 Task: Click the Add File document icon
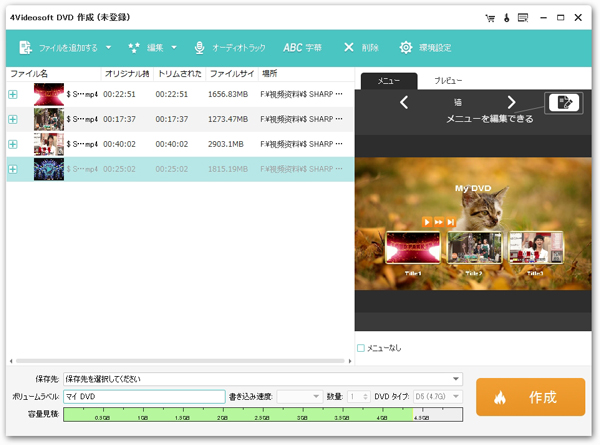pos(26,47)
